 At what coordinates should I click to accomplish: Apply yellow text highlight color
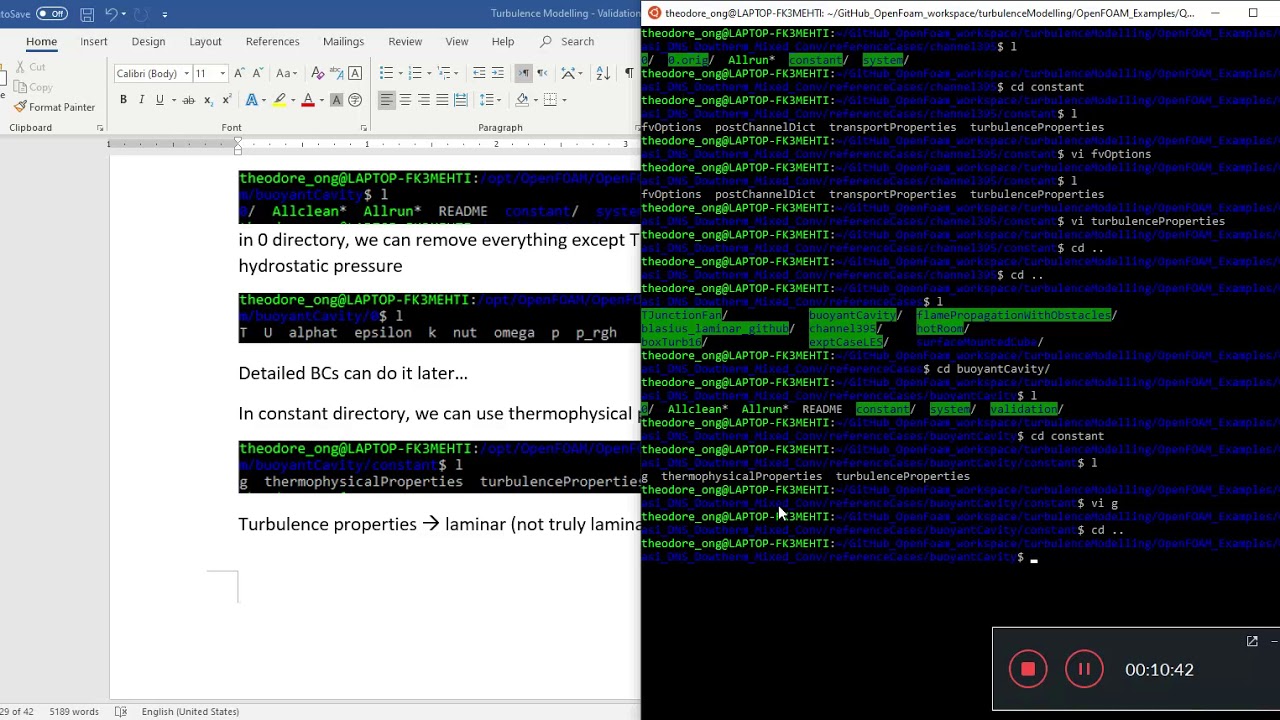[x=279, y=100]
